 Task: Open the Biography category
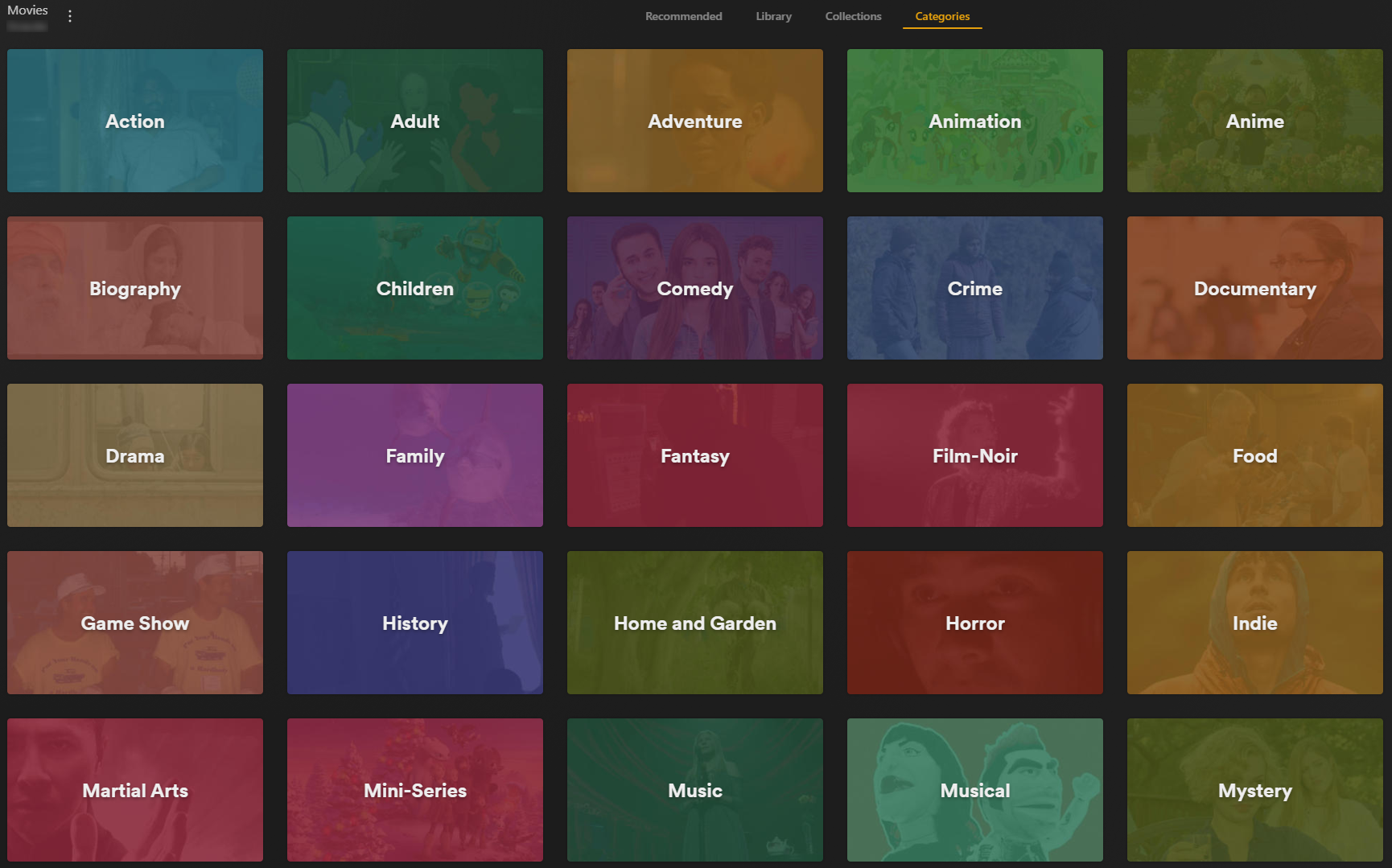(134, 288)
